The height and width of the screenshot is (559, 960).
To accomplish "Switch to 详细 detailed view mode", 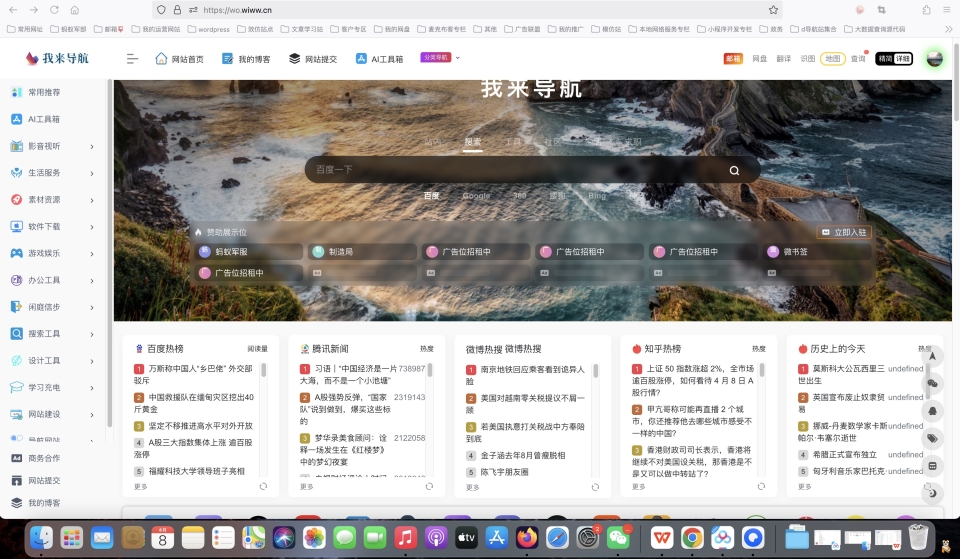I will pos(903,59).
